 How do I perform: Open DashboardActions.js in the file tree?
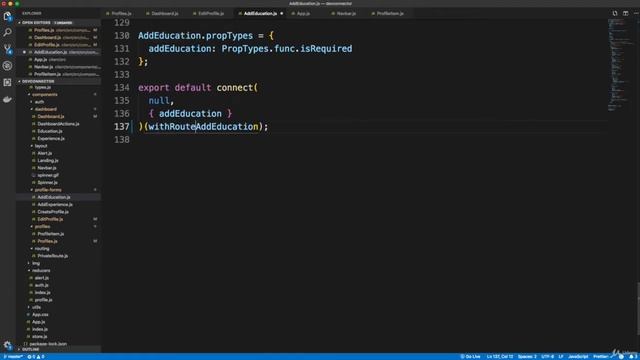point(58,124)
